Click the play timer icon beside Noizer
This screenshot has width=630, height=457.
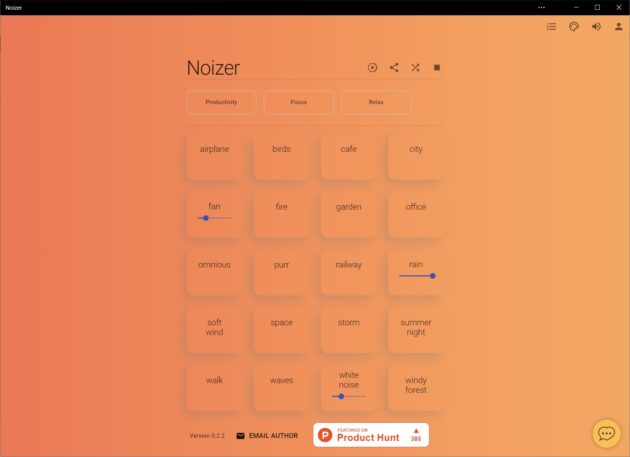(372, 68)
